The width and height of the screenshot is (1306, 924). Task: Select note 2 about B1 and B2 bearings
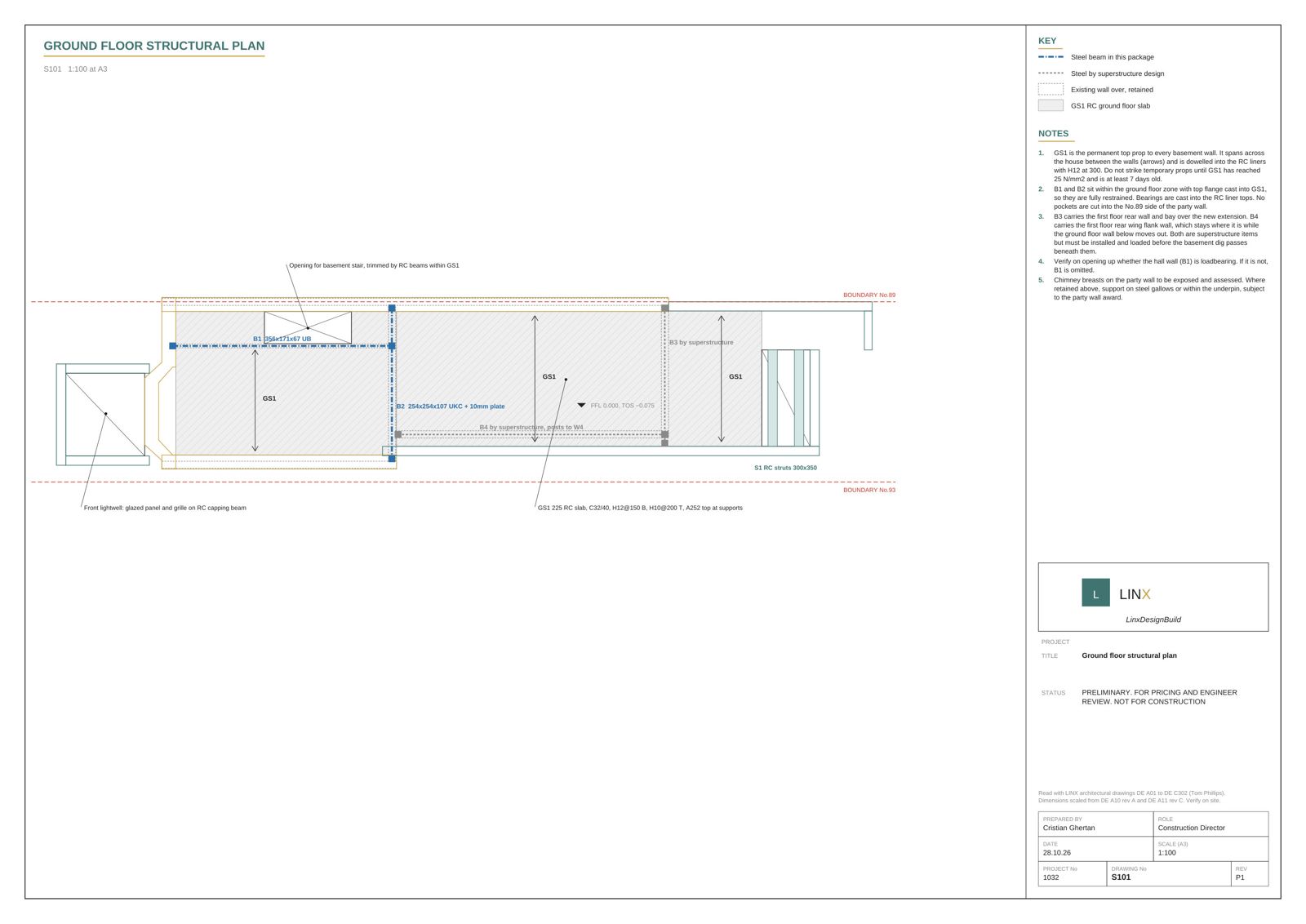(x=1153, y=198)
